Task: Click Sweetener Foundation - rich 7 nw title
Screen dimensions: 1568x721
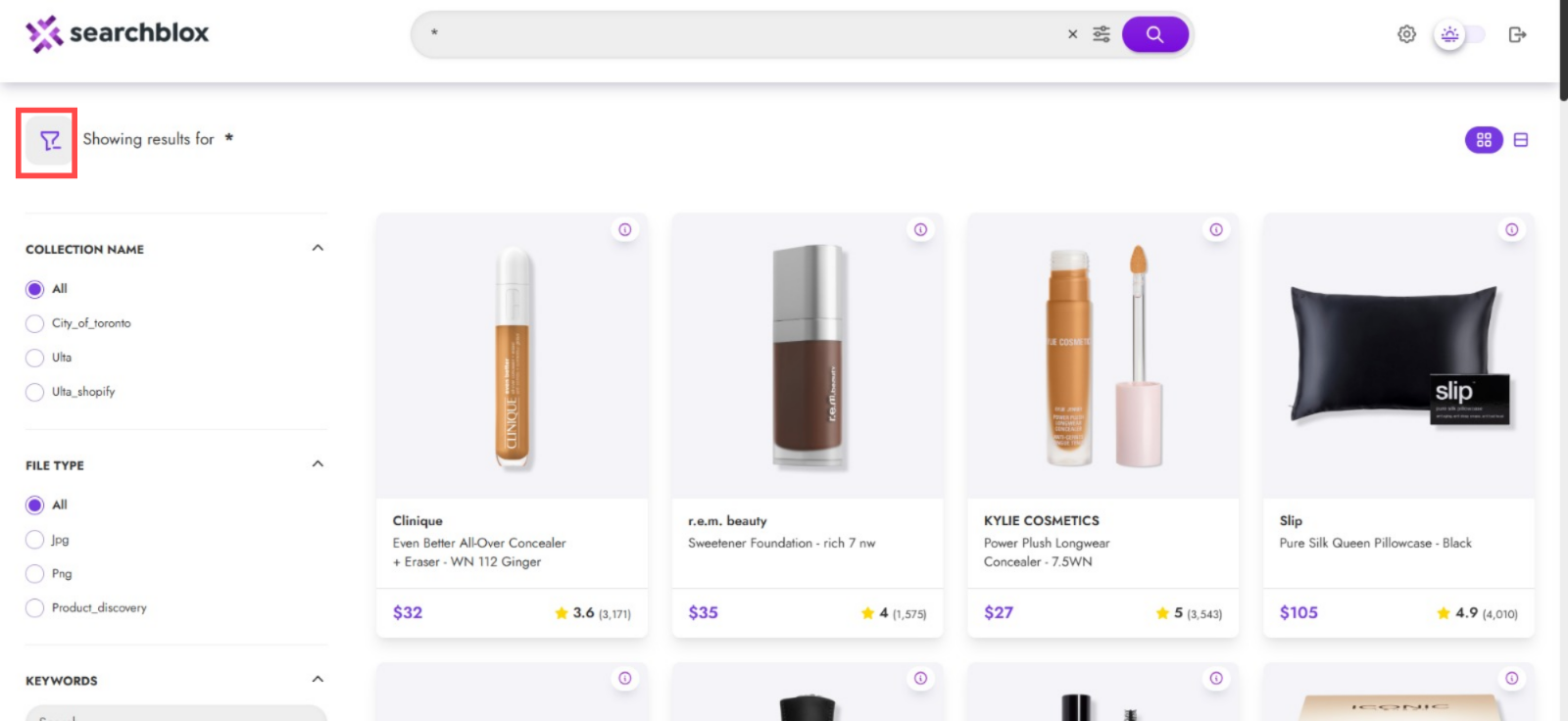Action: coord(782,543)
